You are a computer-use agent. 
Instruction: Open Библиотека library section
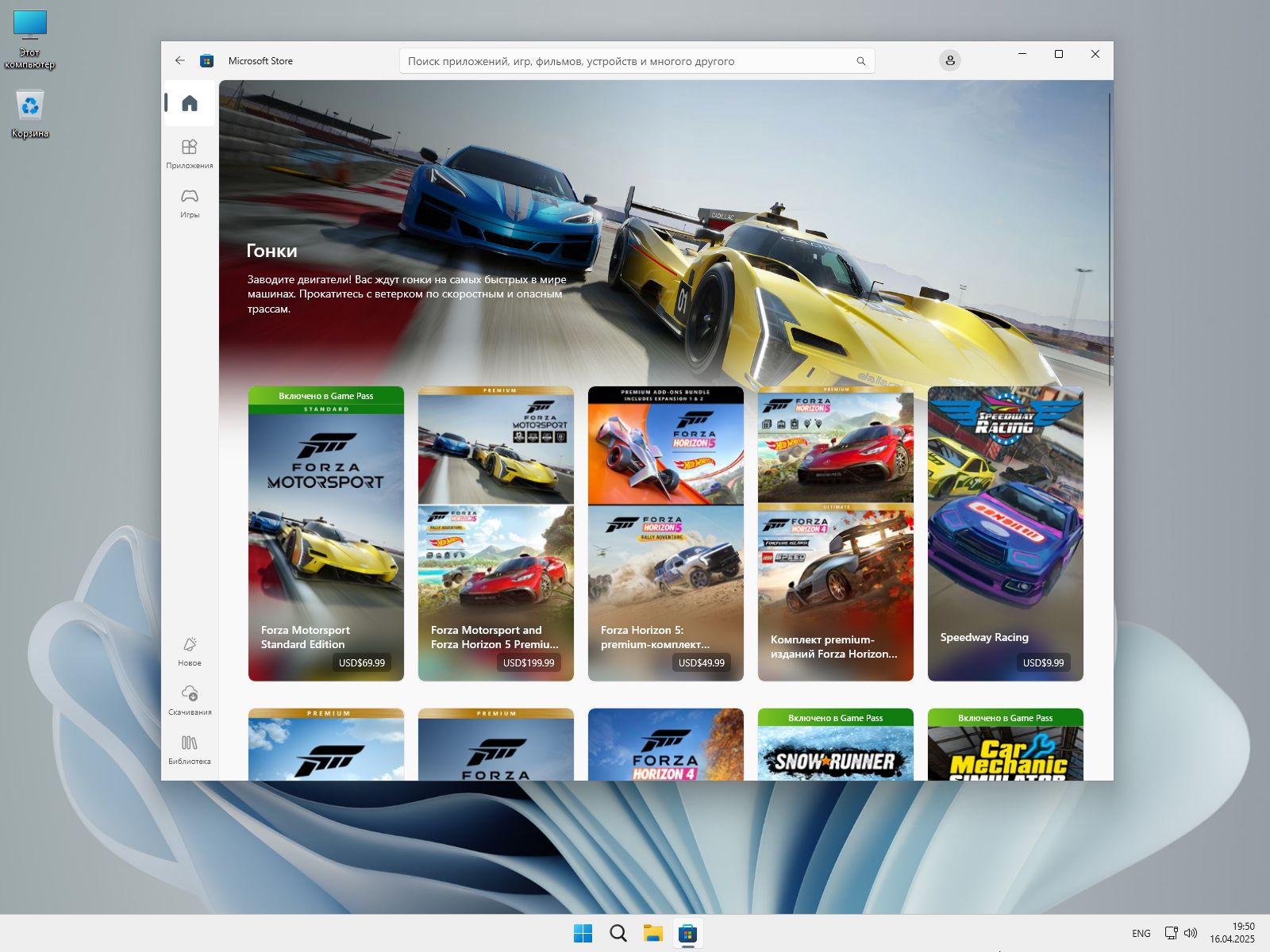(189, 750)
